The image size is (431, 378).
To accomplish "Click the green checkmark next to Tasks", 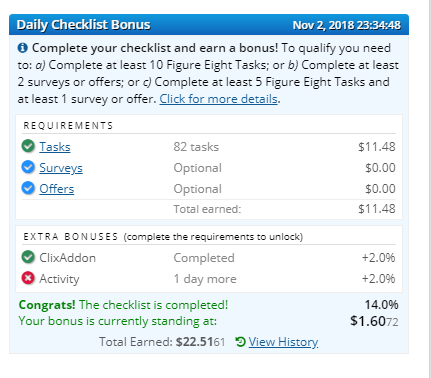I will [x=28, y=146].
